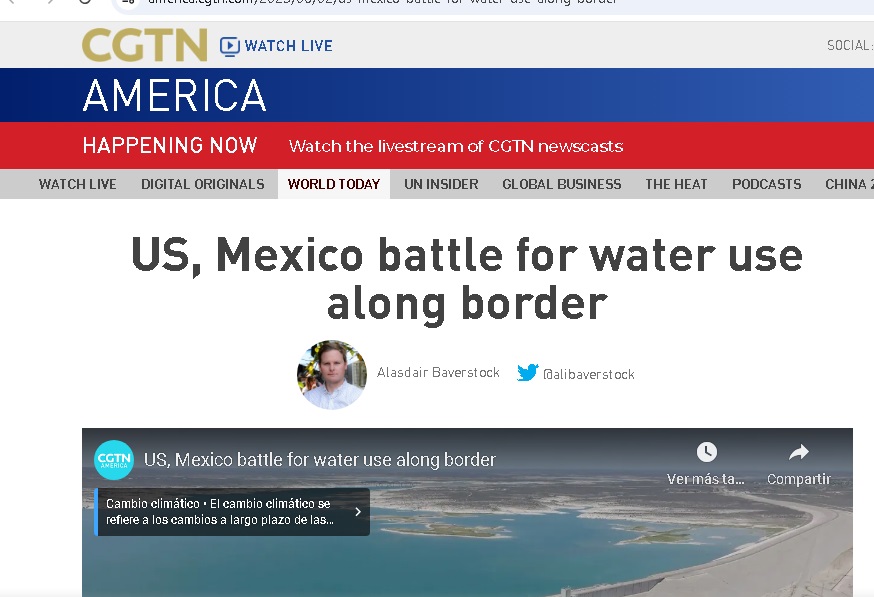Click Alasdair Baverstock's author photo

(x=332, y=375)
